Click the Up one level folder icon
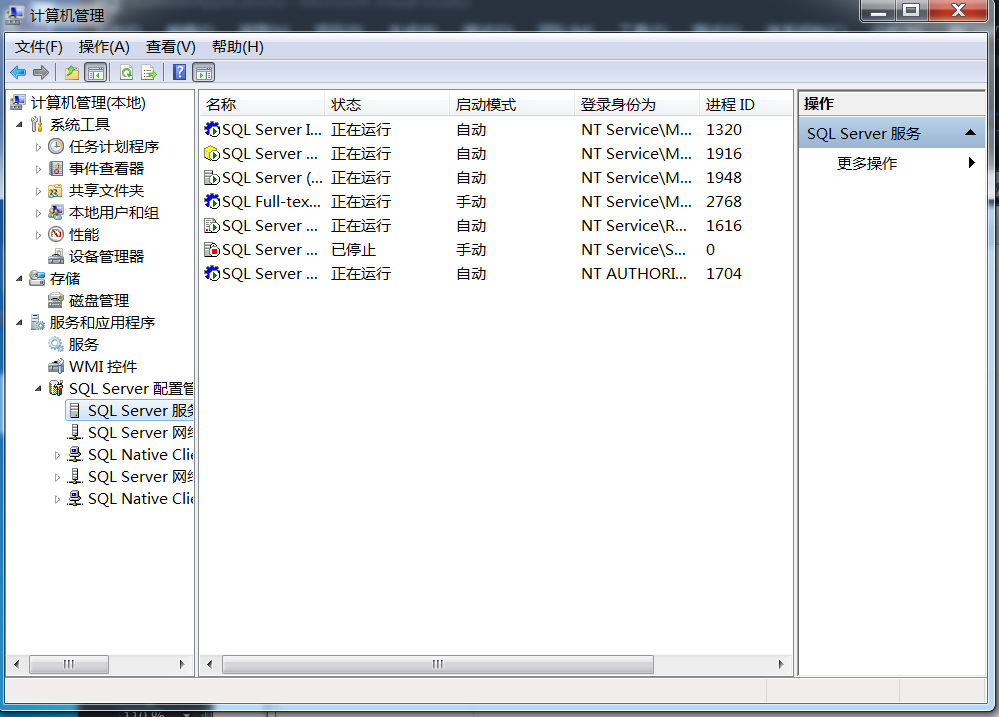Image resolution: width=999 pixels, height=717 pixels. (x=72, y=73)
